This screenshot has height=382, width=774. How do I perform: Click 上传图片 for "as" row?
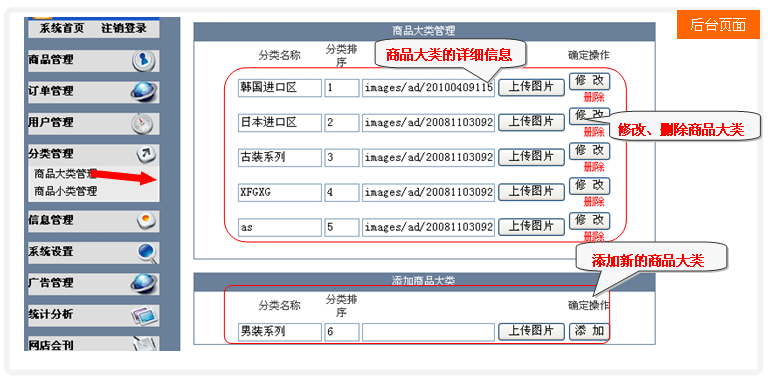[531, 227]
